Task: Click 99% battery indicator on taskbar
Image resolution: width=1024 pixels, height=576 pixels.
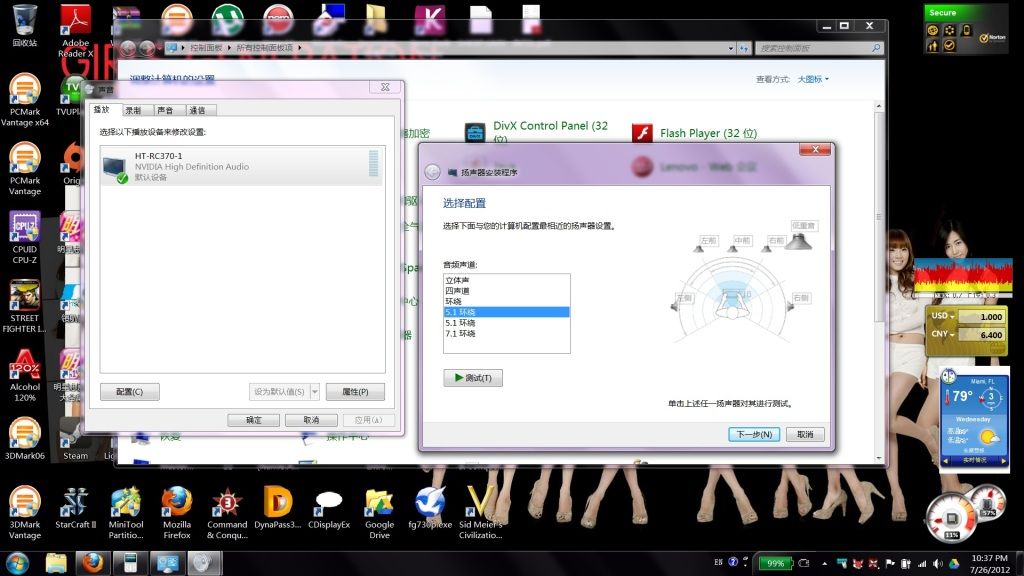Action: [775, 563]
